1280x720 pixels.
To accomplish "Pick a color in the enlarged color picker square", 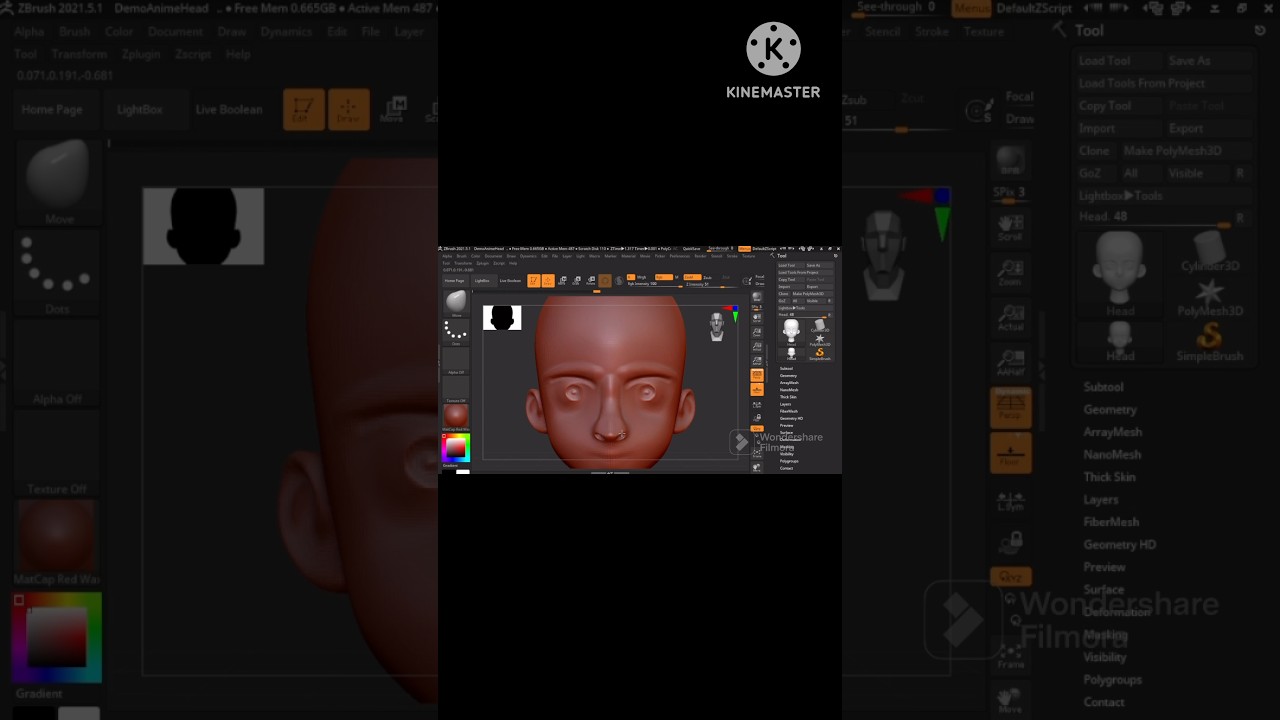I will pos(56,637).
